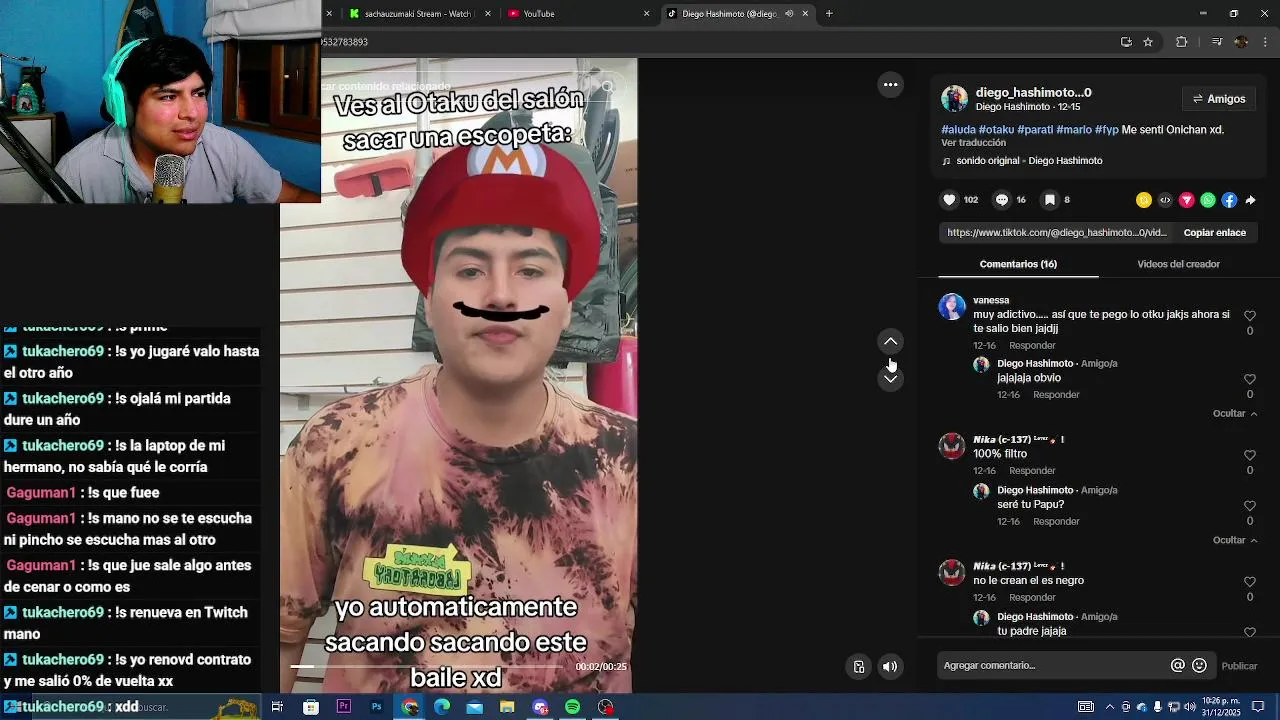Open the notification center icon
The height and width of the screenshot is (720, 1280).
click(x=1258, y=707)
